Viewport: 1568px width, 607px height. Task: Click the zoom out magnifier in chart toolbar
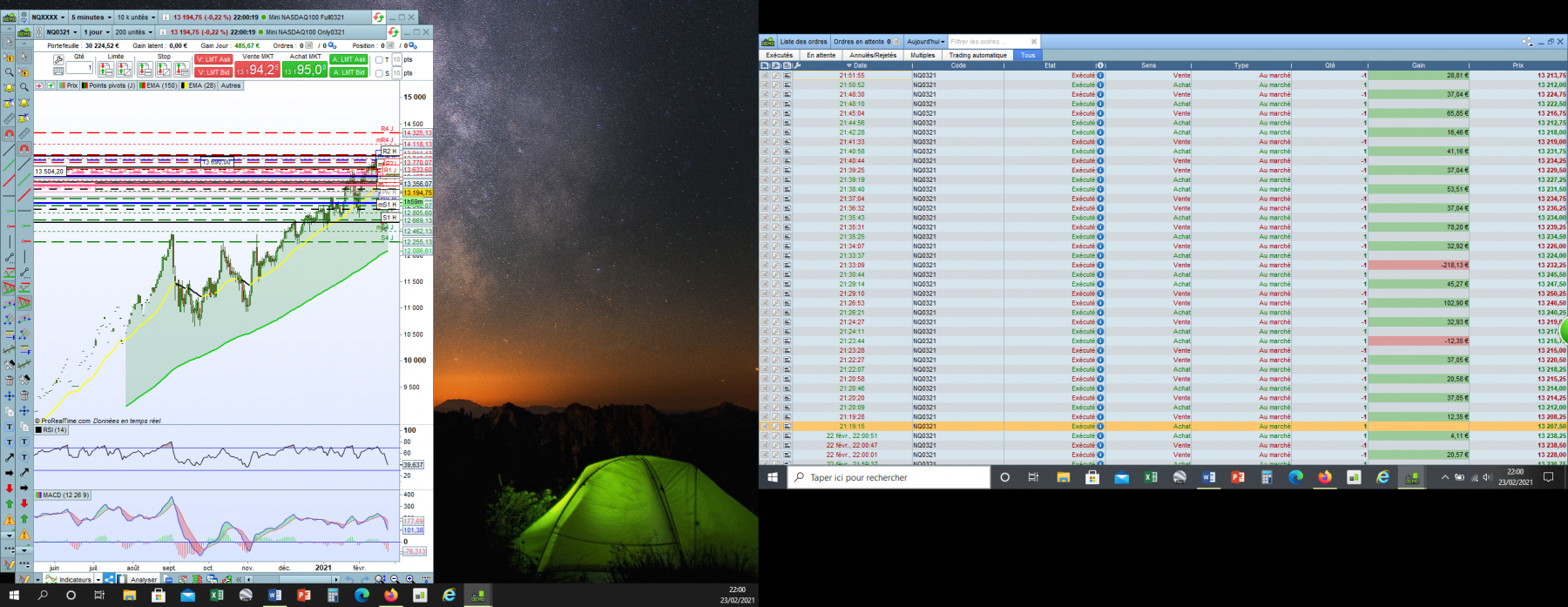tap(394, 579)
